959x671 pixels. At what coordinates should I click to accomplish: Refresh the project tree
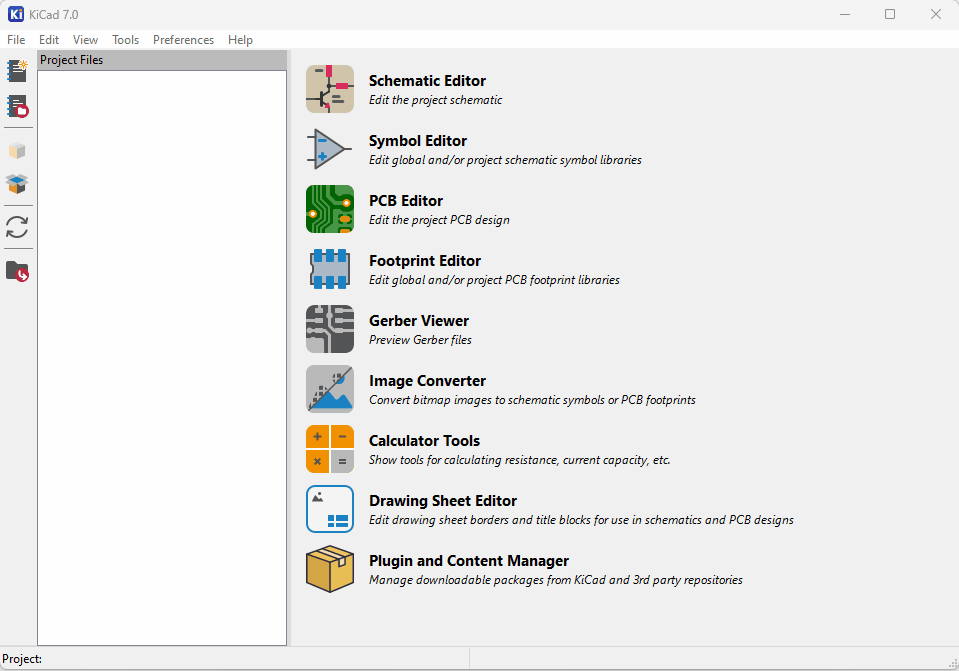tap(17, 227)
